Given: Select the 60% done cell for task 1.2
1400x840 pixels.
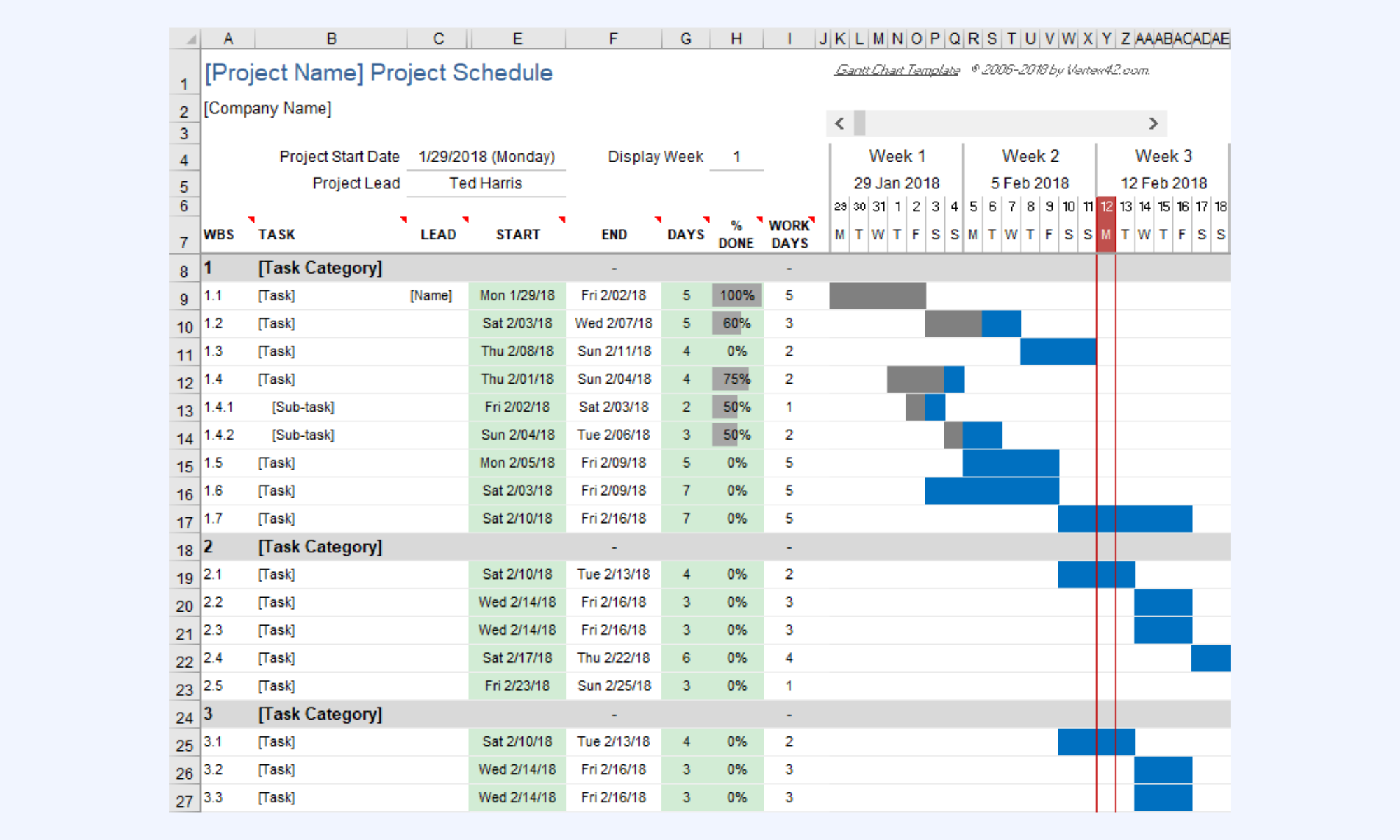Looking at the screenshot, I should [x=737, y=323].
